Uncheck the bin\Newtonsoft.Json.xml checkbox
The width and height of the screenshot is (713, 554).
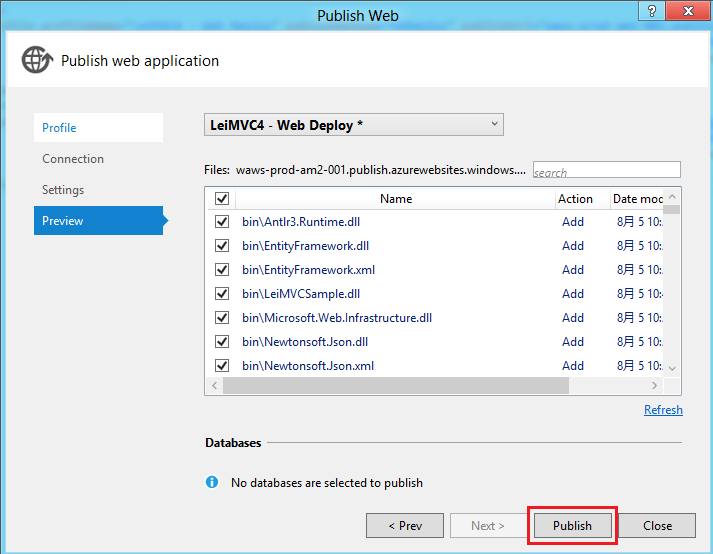click(x=222, y=366)
